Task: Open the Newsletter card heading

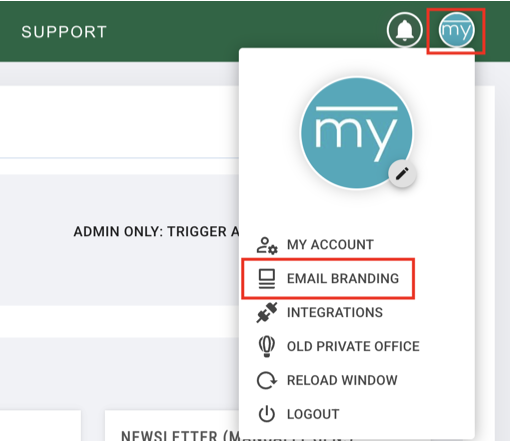Action: [180, 435]
